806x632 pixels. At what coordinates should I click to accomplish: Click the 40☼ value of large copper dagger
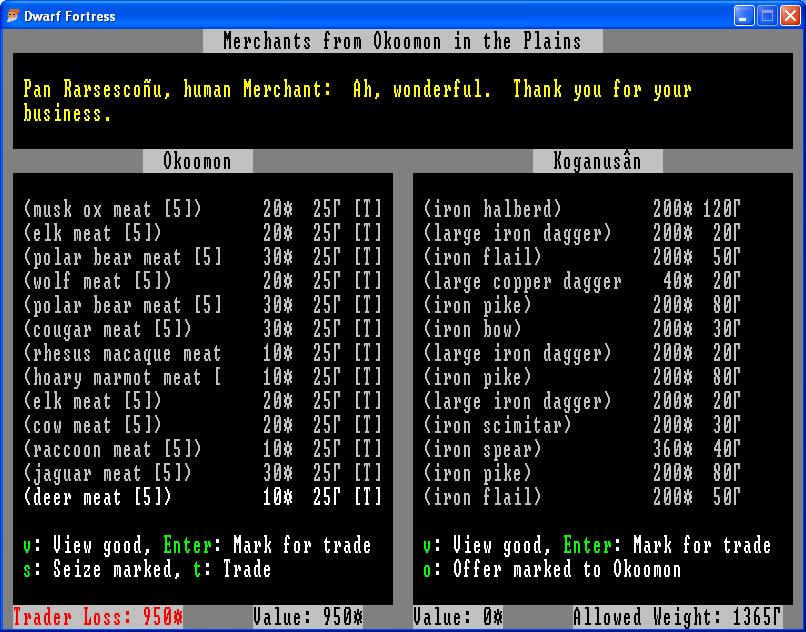pos(677,281)
